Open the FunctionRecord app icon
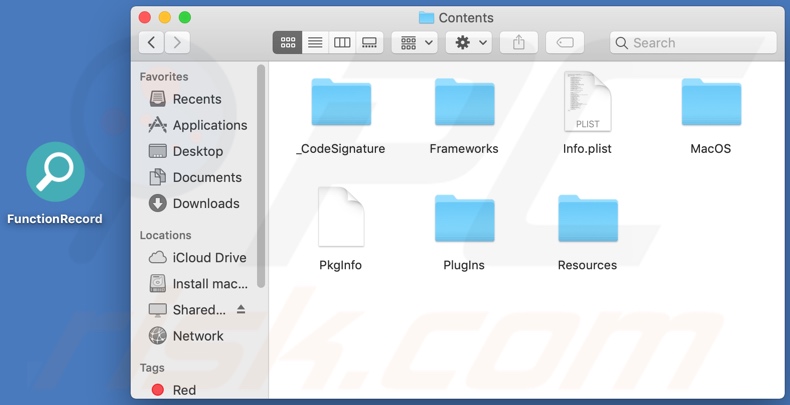790x405 pixels. click(55, 172)
